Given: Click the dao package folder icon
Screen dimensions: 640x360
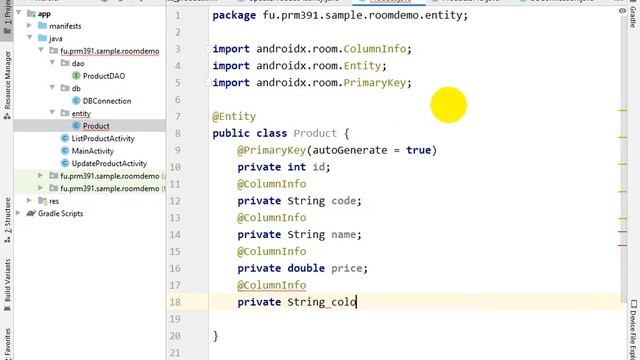Looking at the screenshot, I should pos(65,63).
